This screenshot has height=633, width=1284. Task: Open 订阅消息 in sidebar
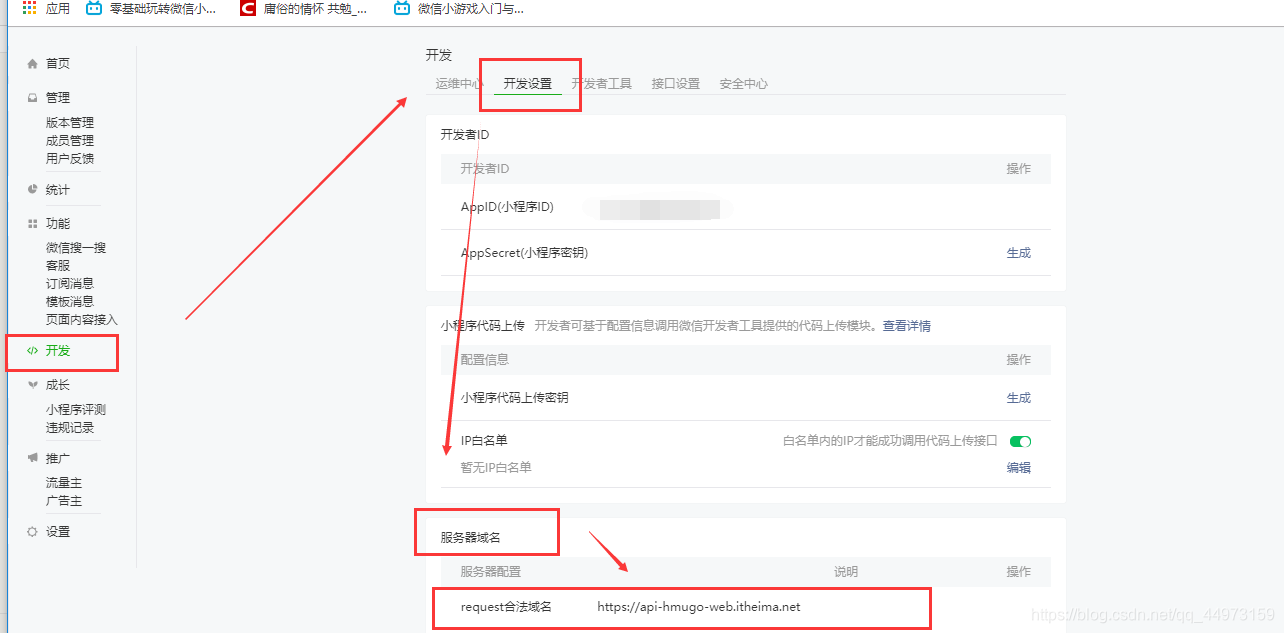70,284
